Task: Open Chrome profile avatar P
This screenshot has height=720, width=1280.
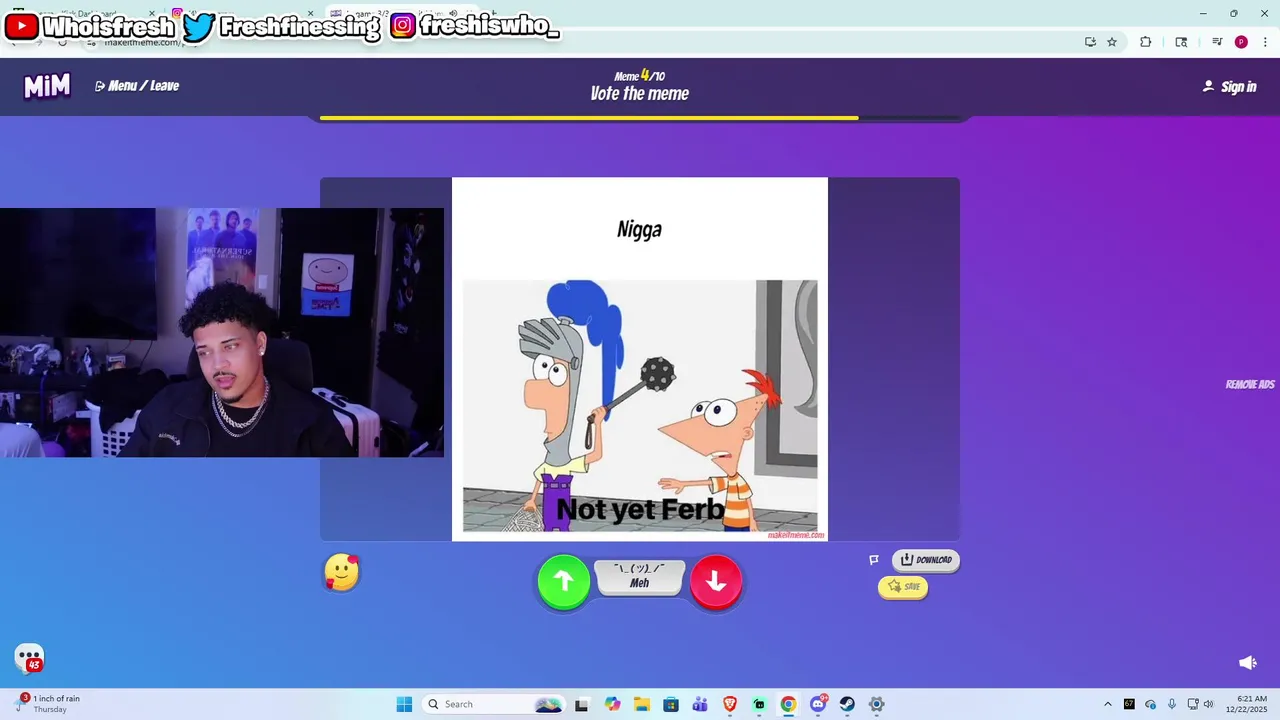Action: point(1241,42)
